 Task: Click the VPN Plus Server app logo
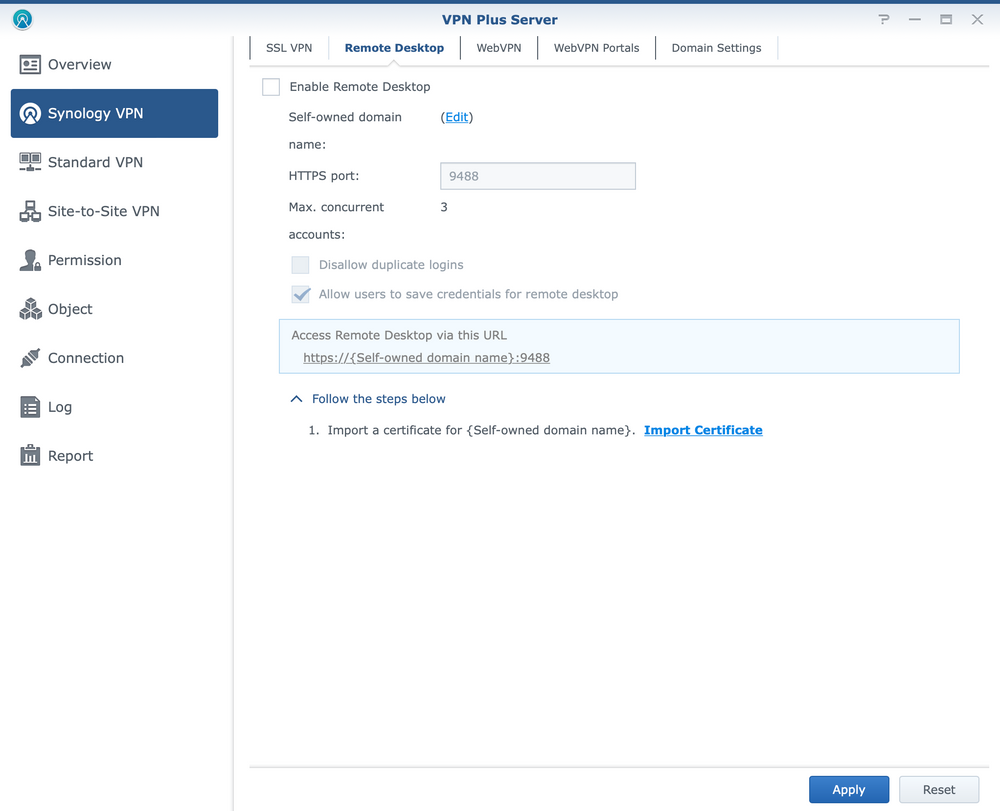22,20
